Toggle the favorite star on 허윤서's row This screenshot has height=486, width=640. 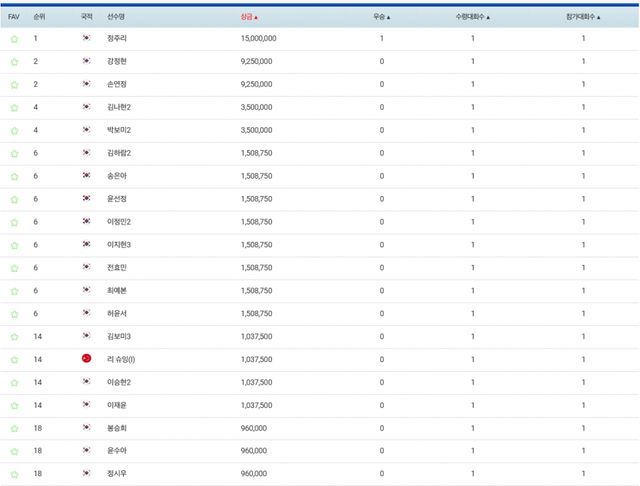point(14,314)
